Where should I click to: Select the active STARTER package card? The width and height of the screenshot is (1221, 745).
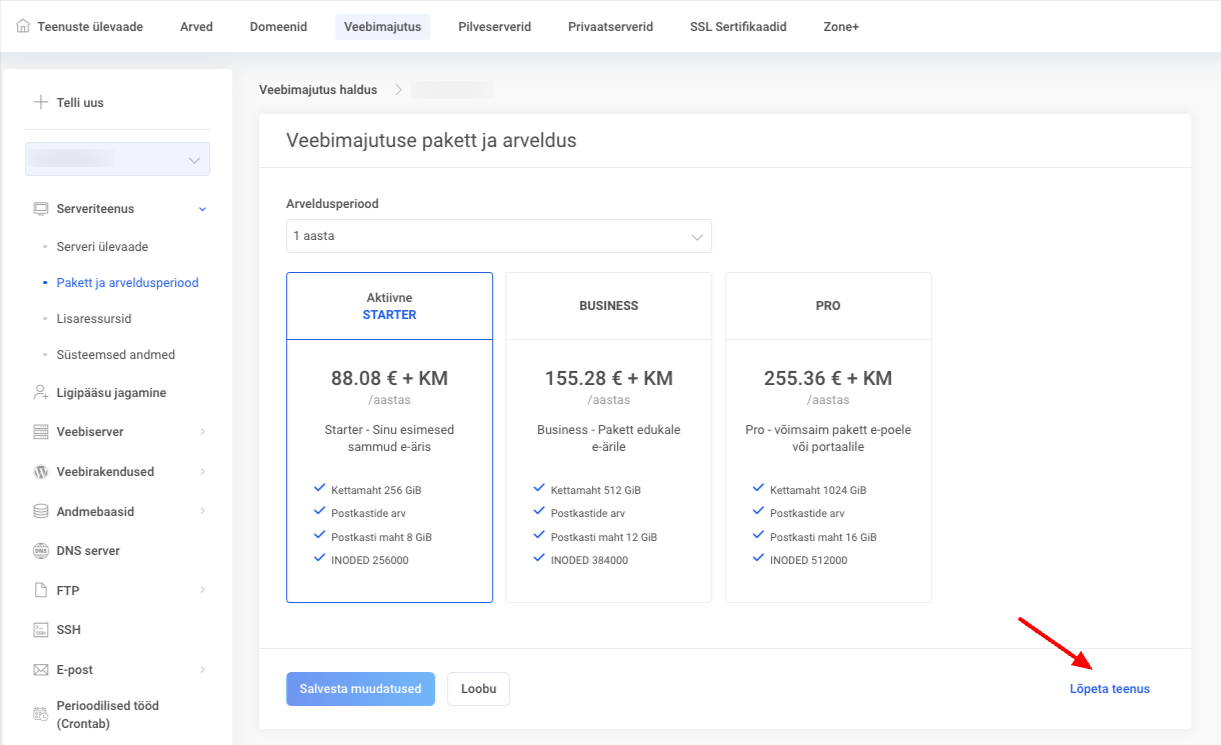coord(389,437)
